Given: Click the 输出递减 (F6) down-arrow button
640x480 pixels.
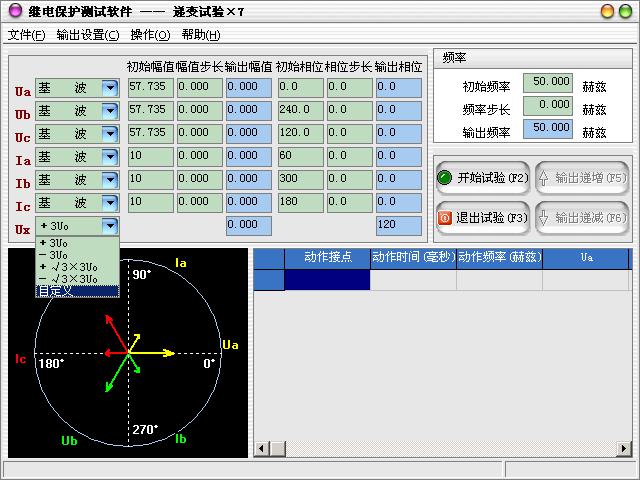Looking at the screenshot, I should [x=582, y=217].
